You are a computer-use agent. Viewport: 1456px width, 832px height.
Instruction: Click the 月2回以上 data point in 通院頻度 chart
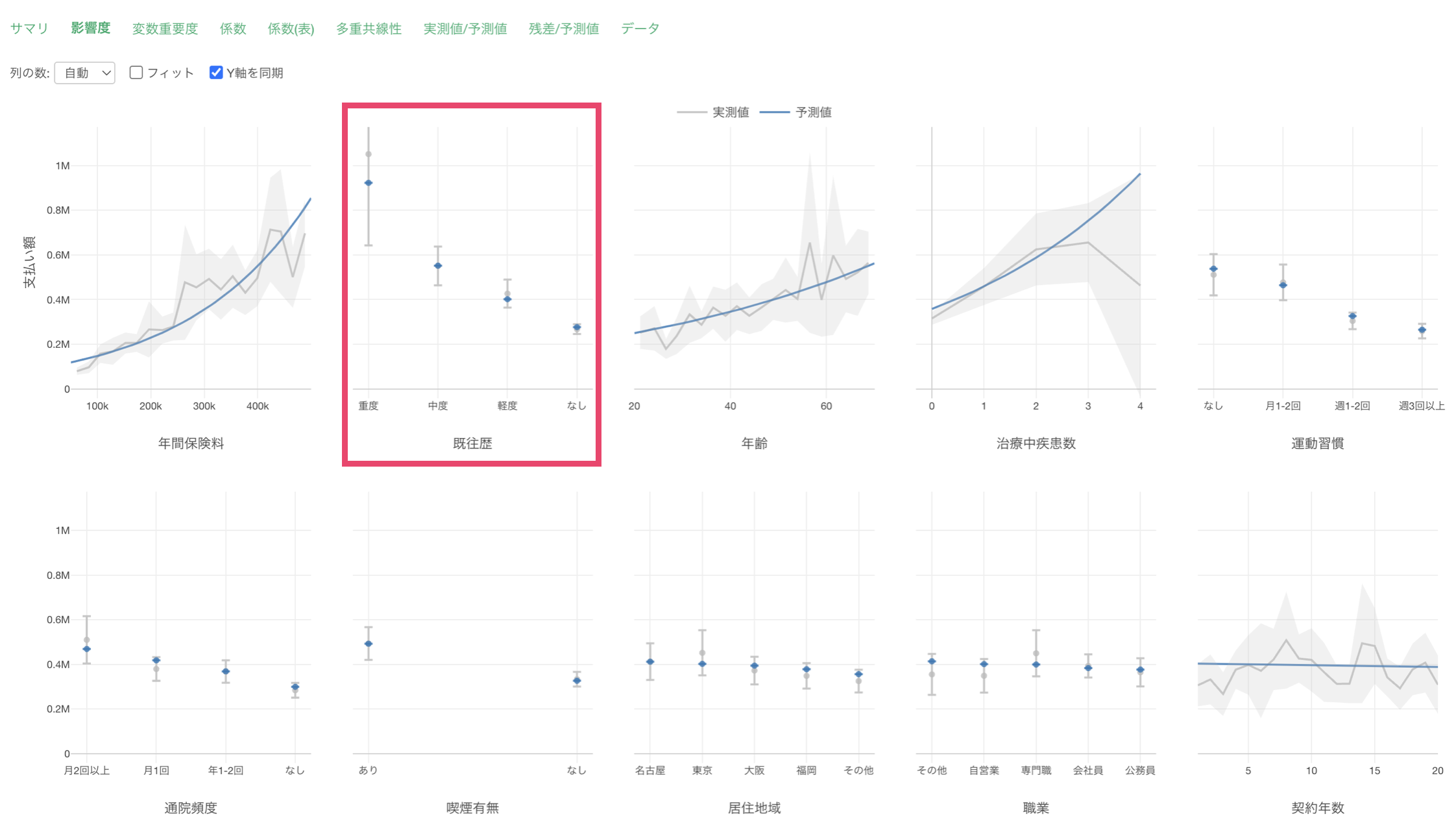pos(86,649)
